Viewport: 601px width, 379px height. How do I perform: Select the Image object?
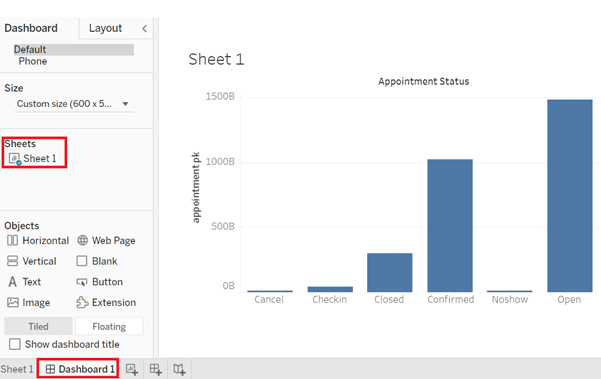(x=28, y=303)
